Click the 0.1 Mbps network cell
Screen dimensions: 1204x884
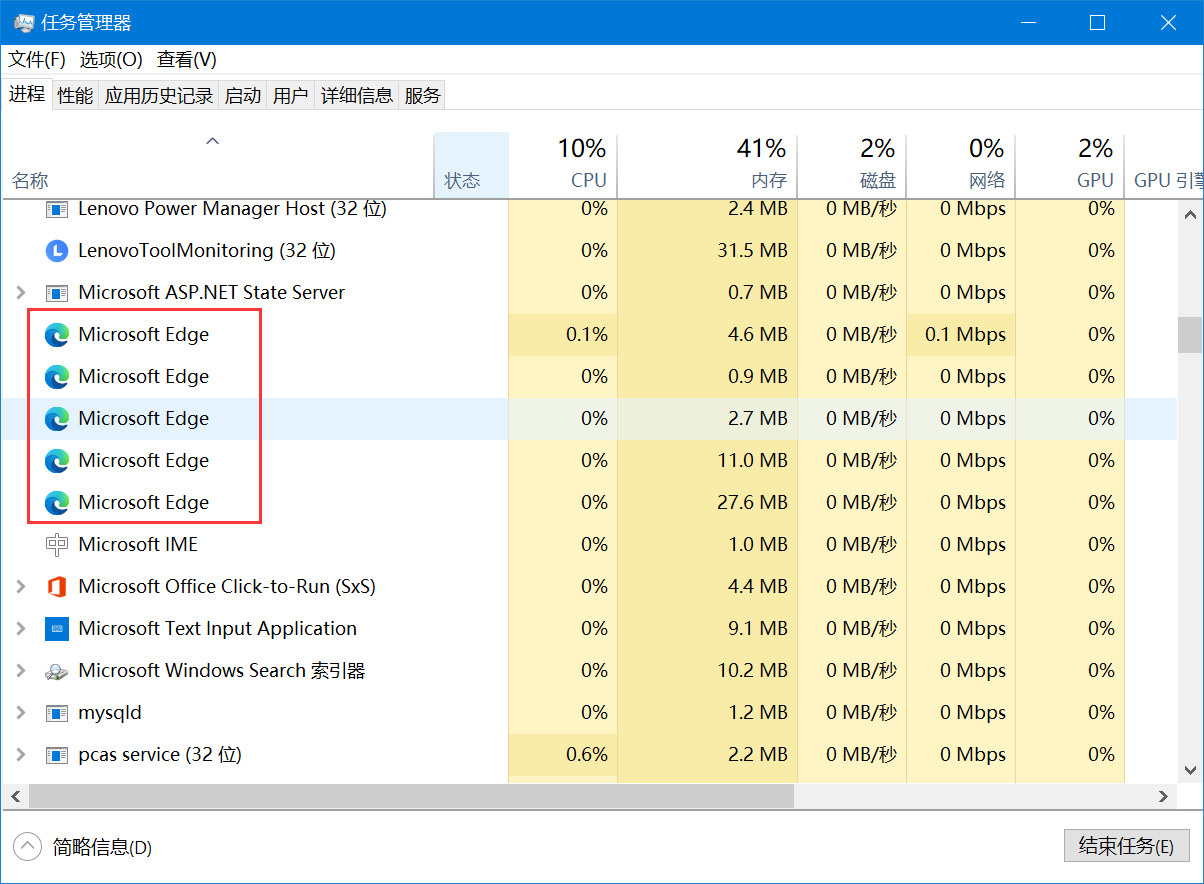click(x=961, y=335)
